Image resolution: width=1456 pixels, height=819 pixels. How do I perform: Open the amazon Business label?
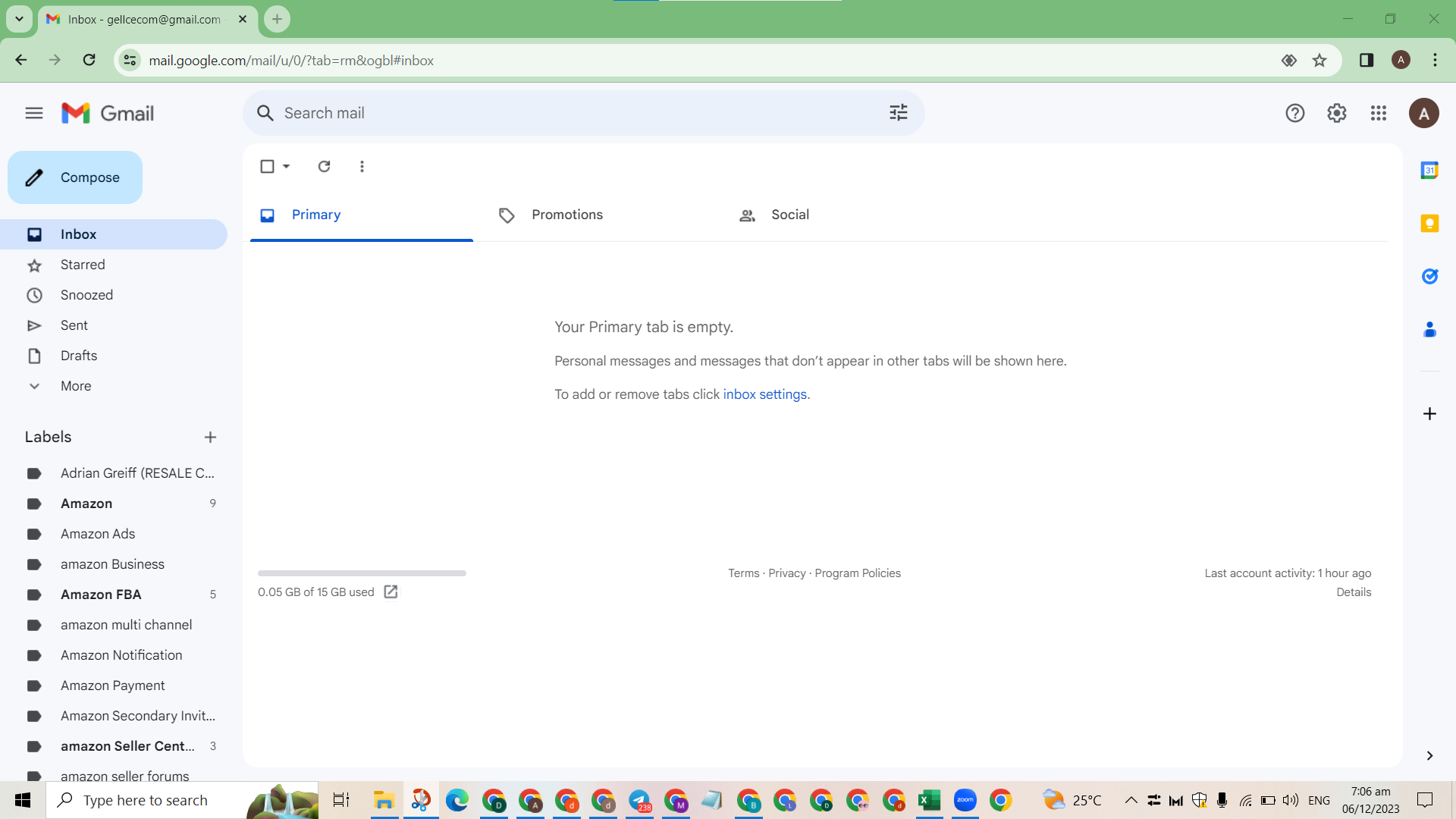point(114,564)
